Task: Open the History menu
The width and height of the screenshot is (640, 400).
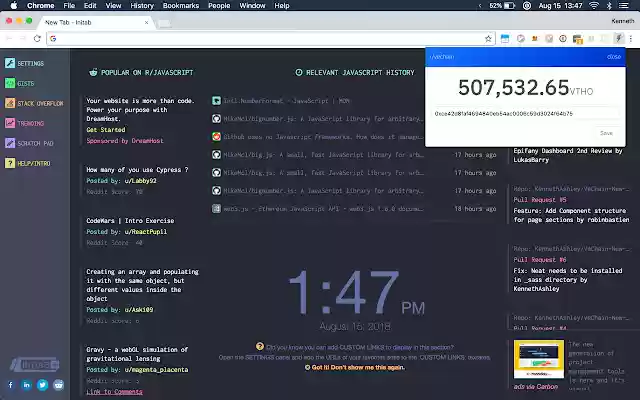Action: tap(142, 5)
